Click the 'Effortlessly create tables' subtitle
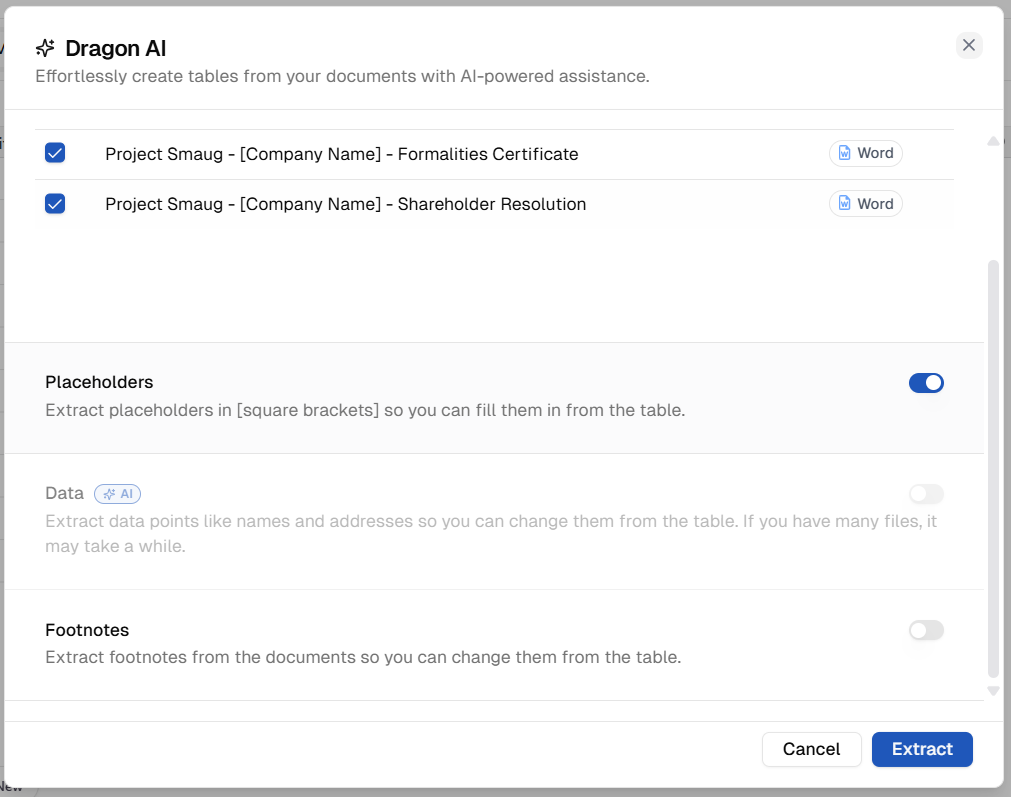The image size is (1011, 797). 342,76
